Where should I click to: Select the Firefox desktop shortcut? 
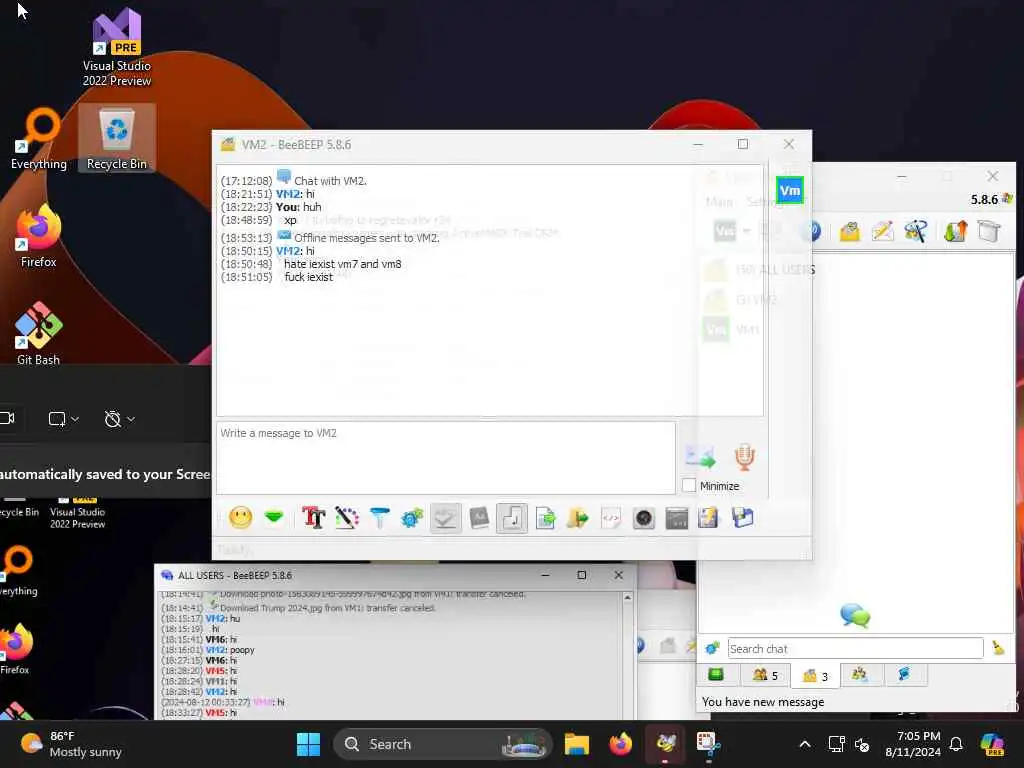click(x=39, y=236)
